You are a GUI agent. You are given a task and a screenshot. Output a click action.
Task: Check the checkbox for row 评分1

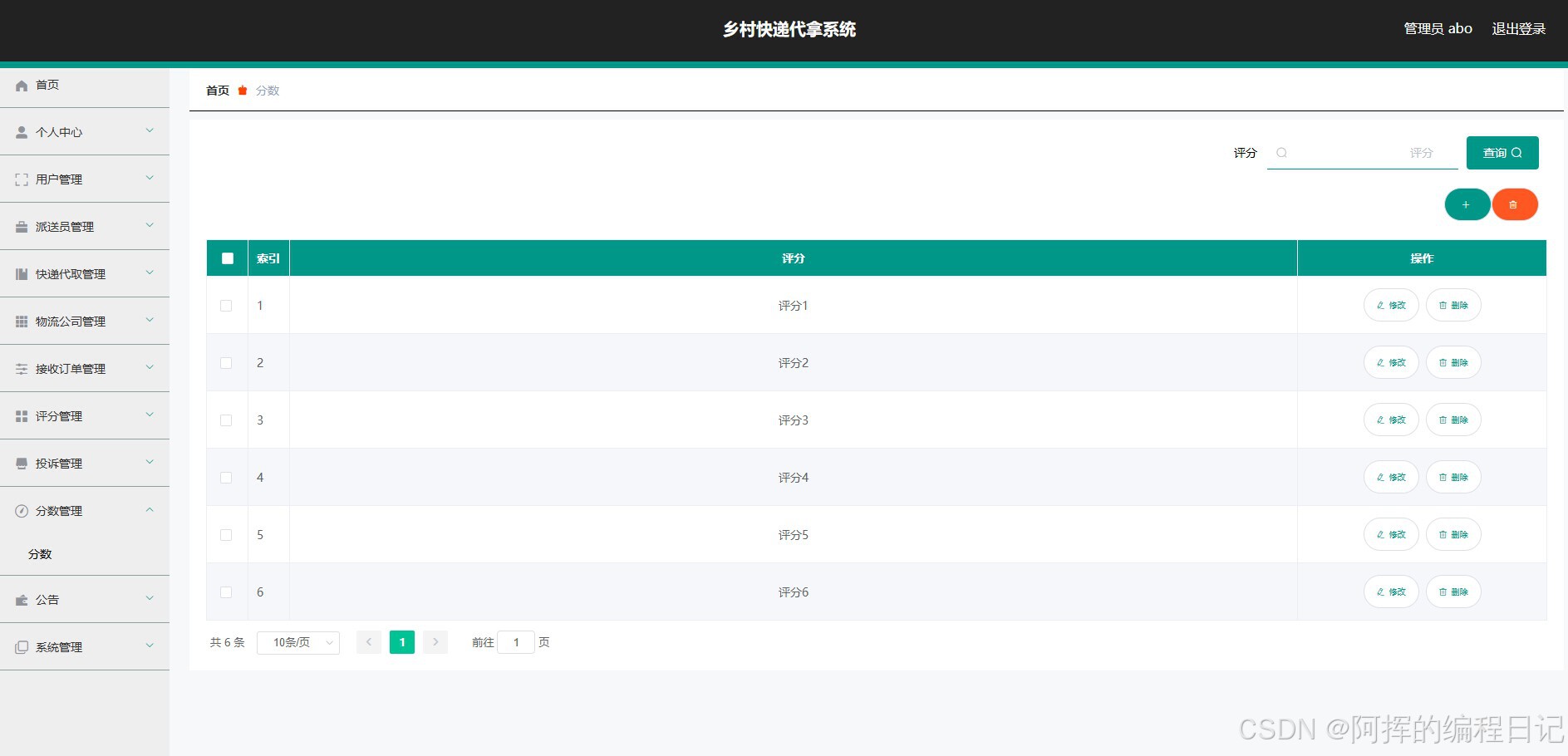226,306
